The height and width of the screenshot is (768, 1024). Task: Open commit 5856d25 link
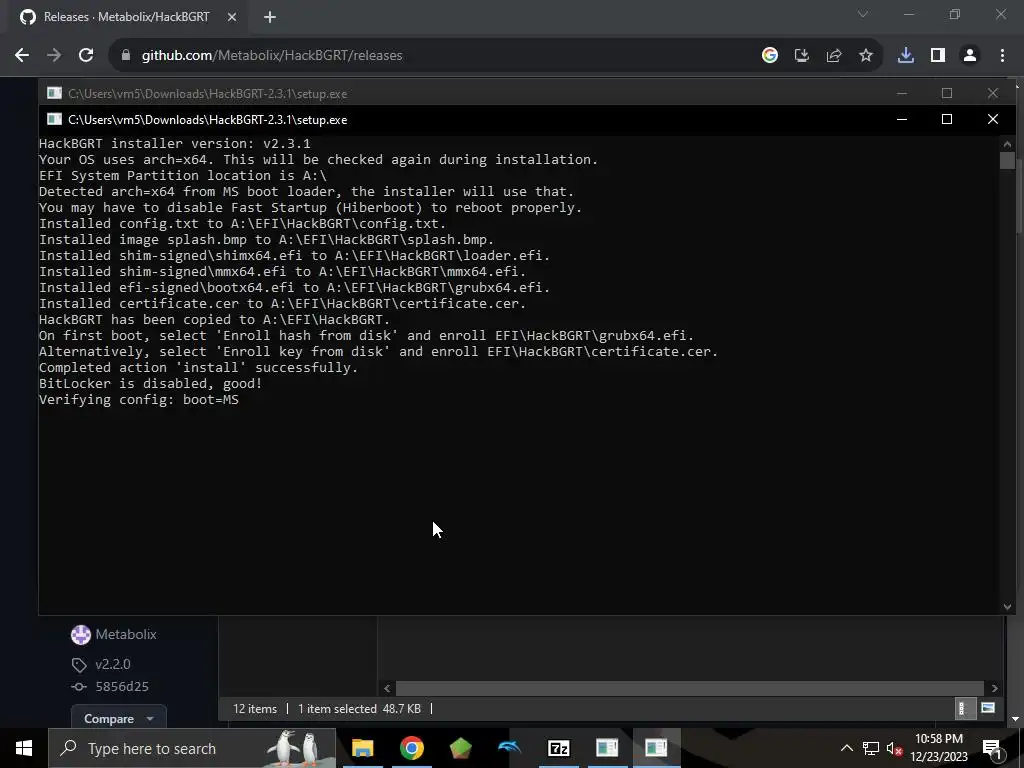point(122,686)
